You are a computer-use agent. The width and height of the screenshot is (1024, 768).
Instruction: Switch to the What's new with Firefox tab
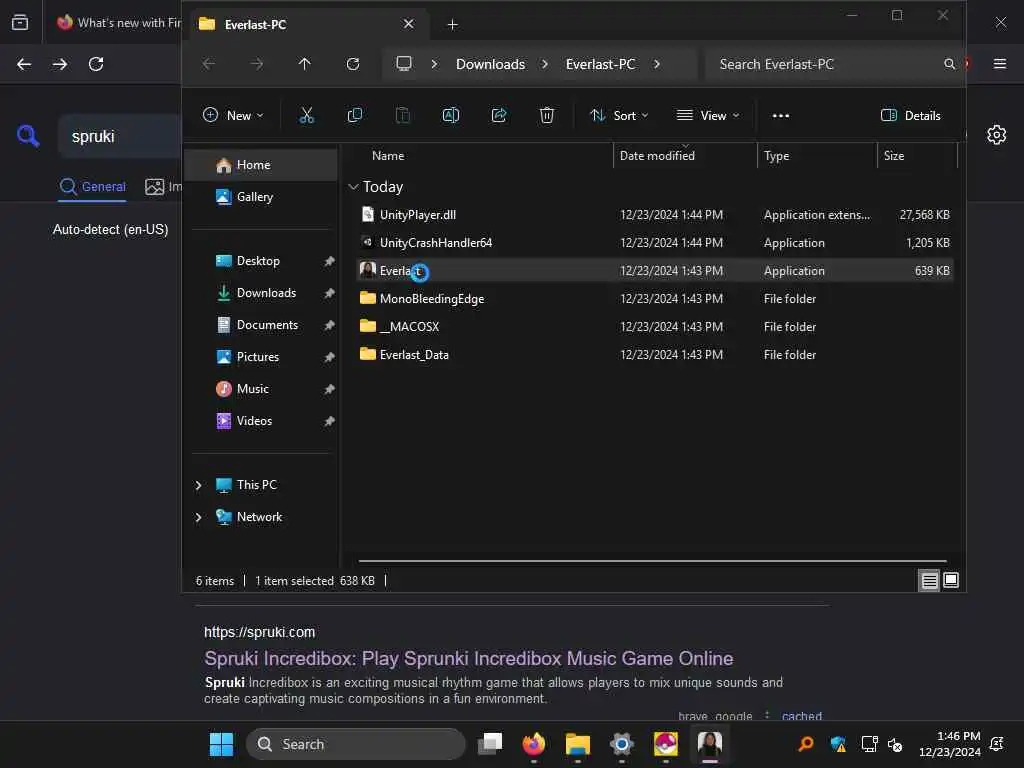118,23
